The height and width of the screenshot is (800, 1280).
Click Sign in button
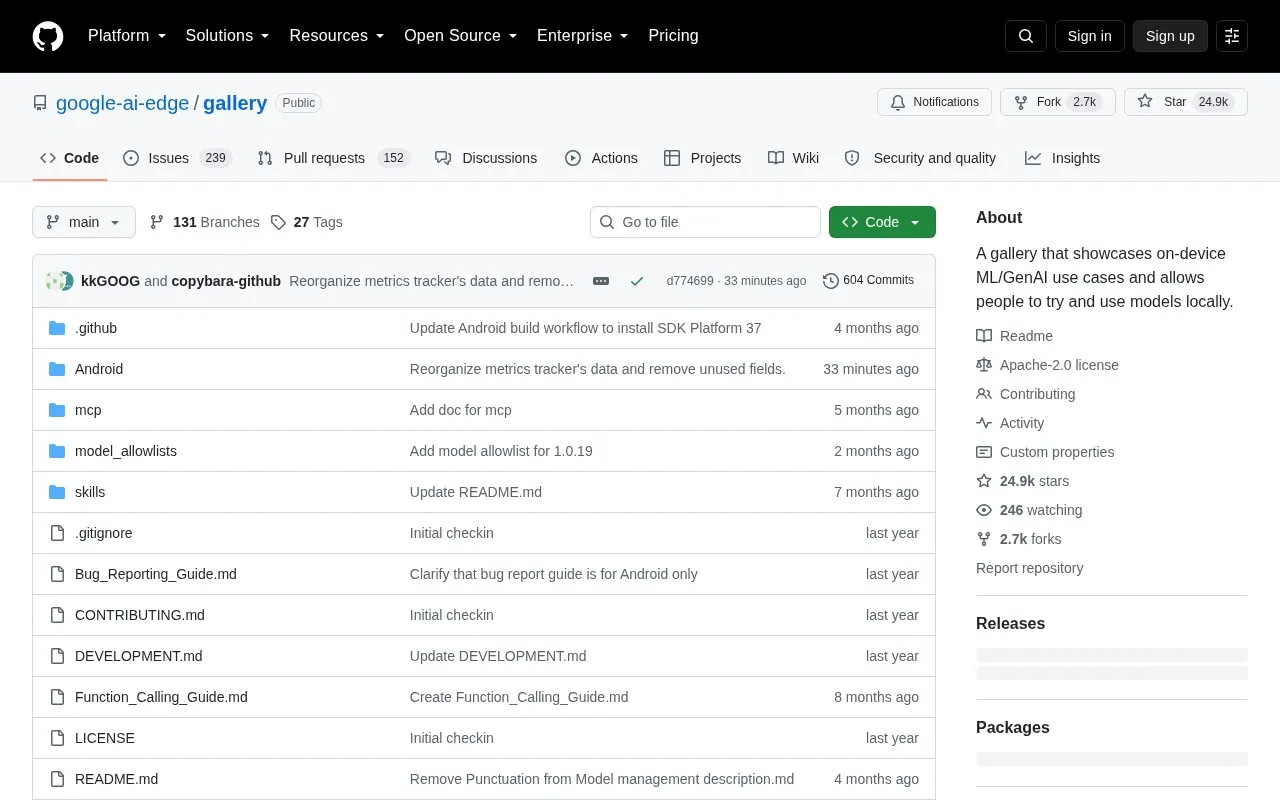click(1089, 36)
